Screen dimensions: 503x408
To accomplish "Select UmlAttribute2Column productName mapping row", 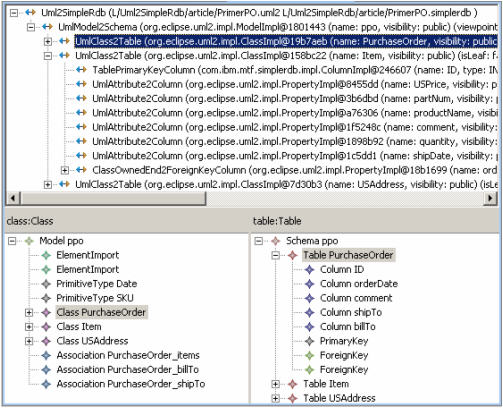I will (295, 113).
